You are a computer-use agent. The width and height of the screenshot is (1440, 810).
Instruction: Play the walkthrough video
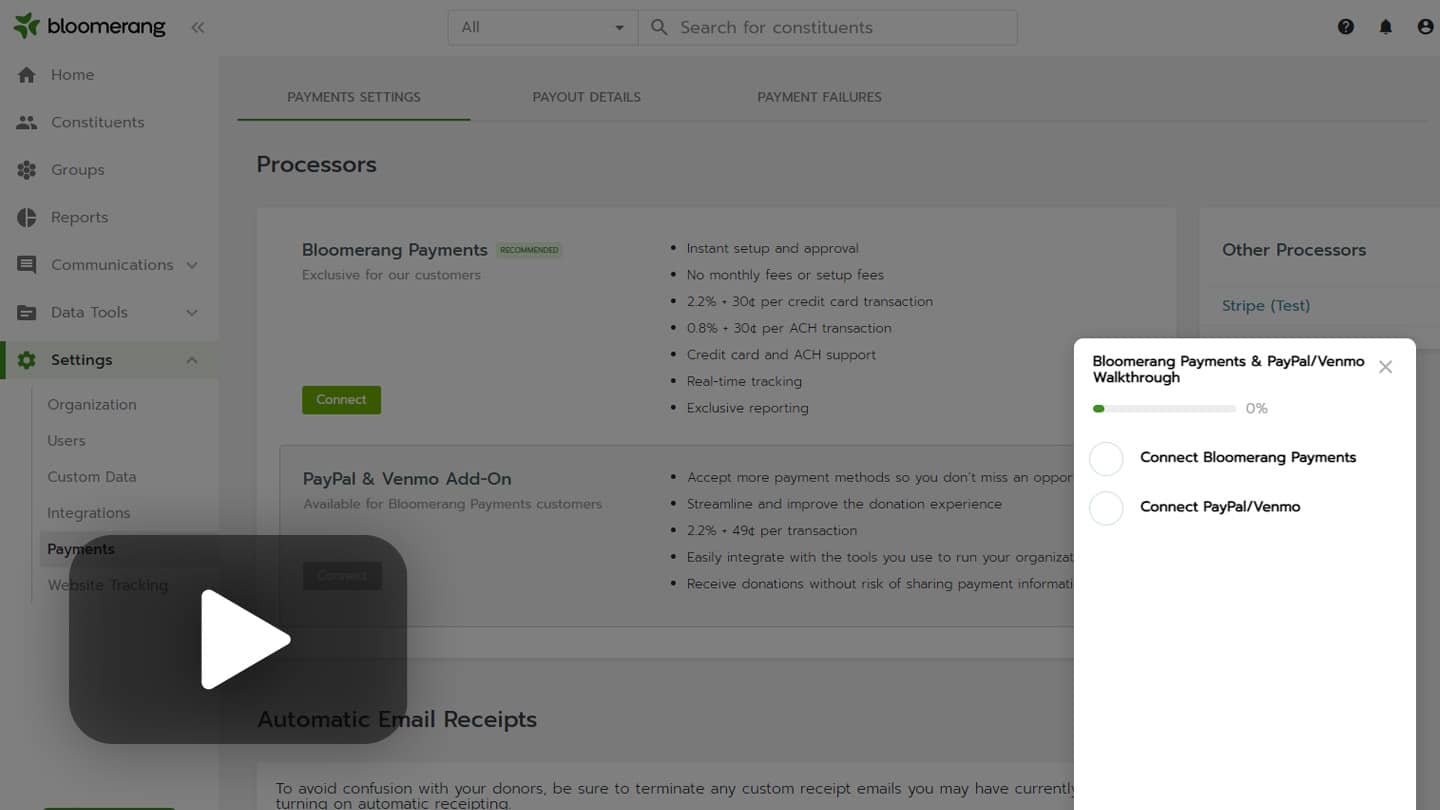click(238, 639)
